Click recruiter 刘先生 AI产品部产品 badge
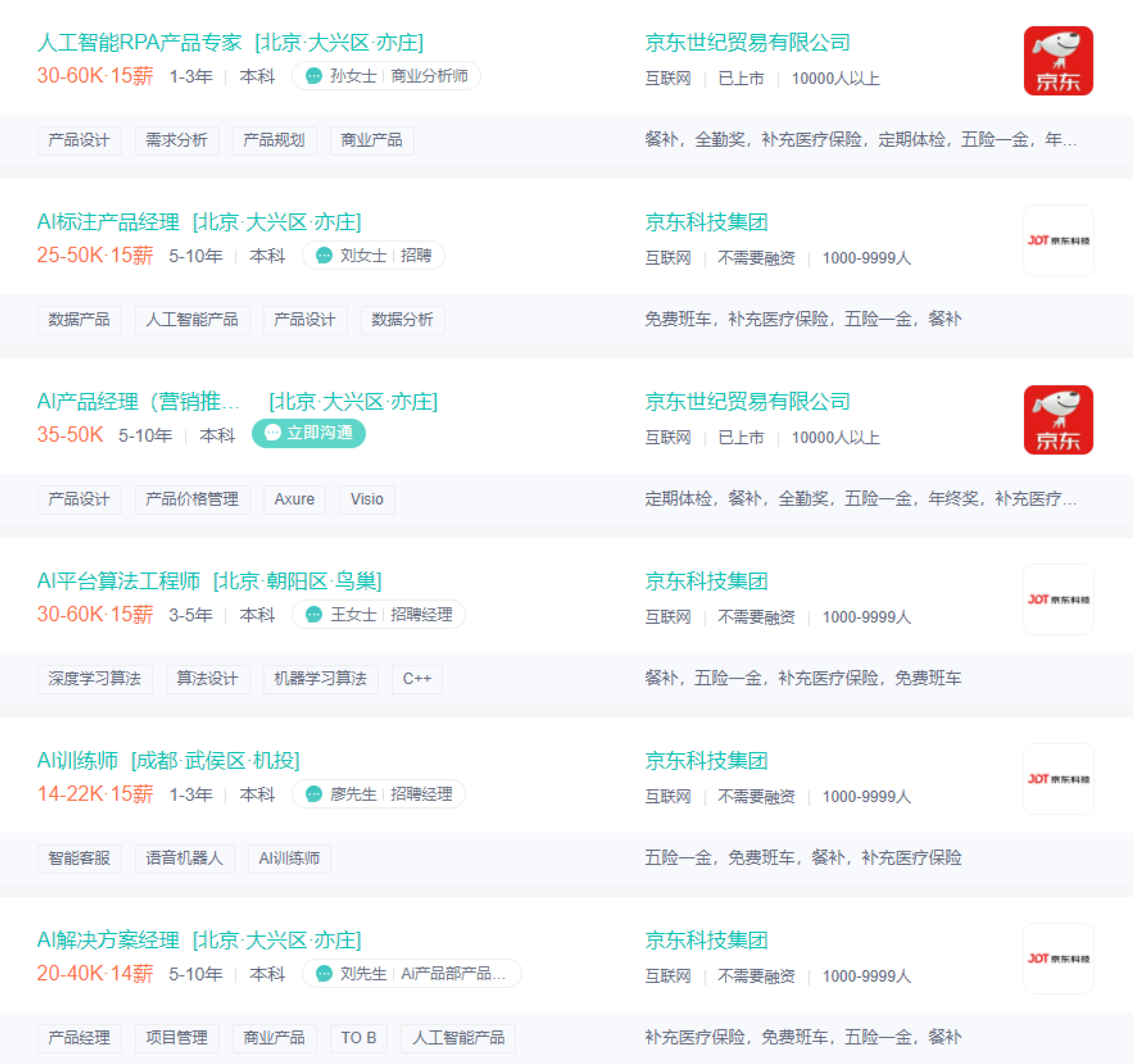Image resolution: width=1133 pixels, height=1064 pixels. [x=411, y=973]
